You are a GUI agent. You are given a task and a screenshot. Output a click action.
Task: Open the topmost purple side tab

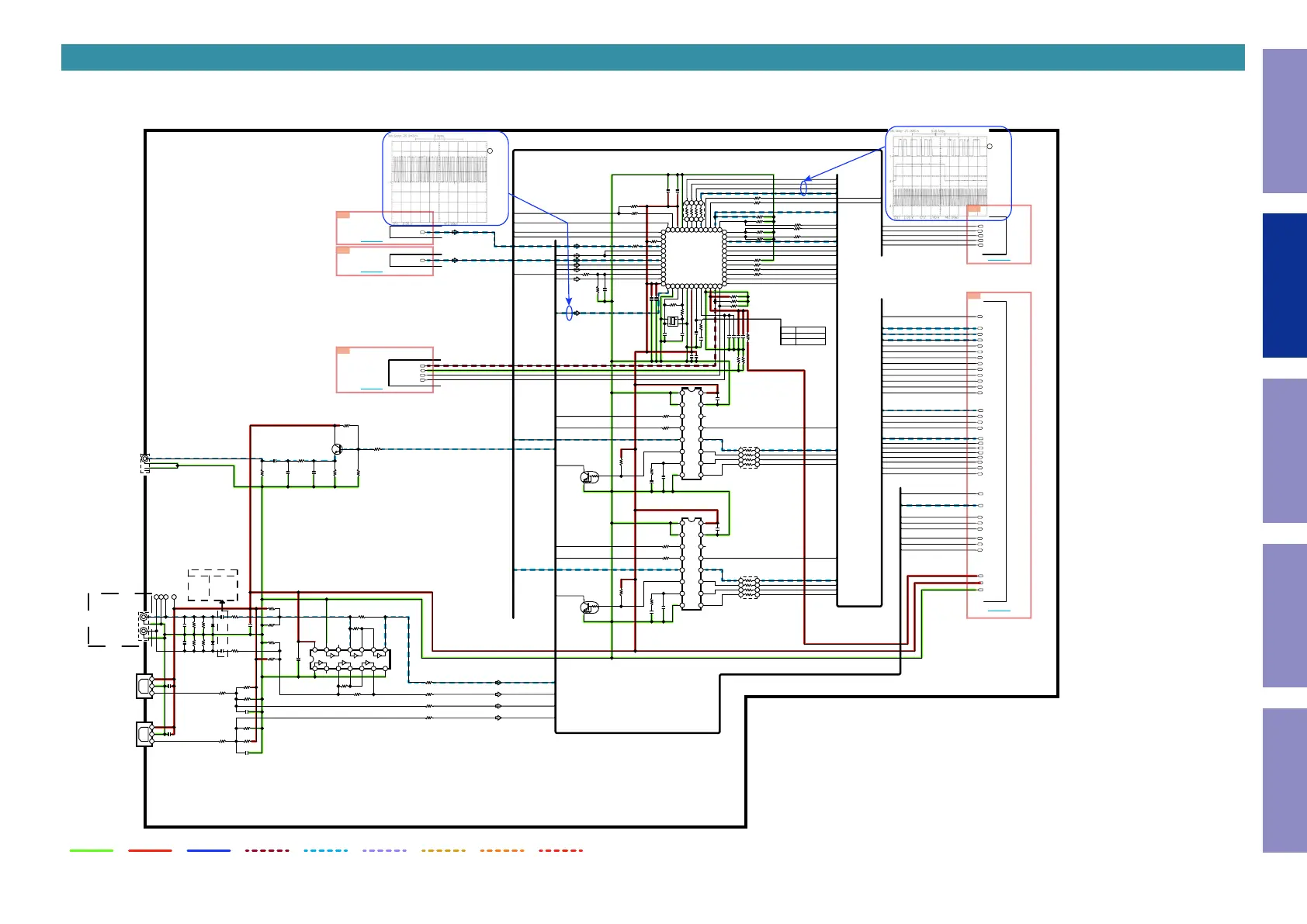[1284, 121]
